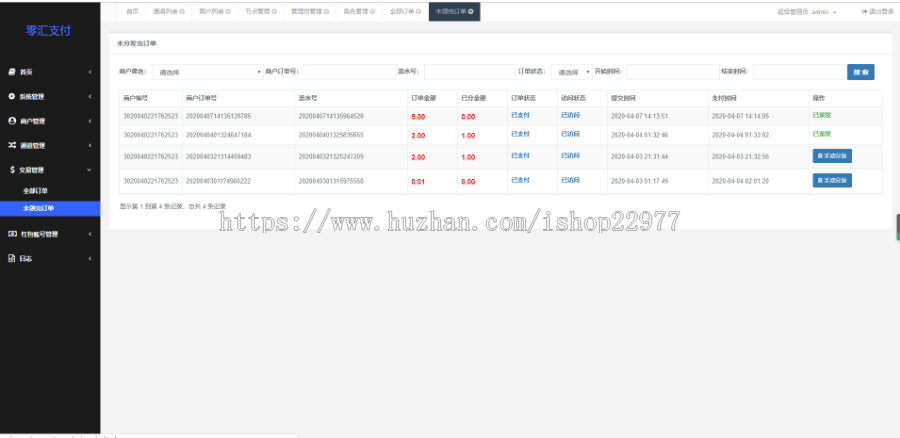Click the 日志 document icon

click(x=11, y=258)
